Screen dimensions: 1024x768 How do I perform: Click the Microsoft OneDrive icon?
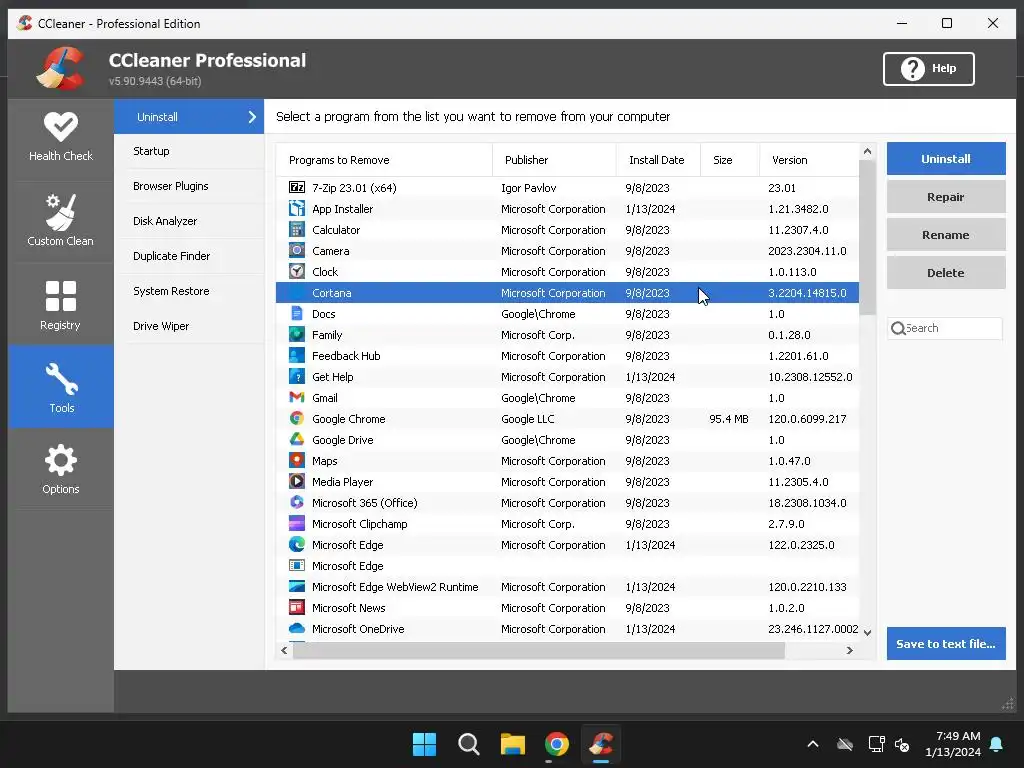(296, 628)
